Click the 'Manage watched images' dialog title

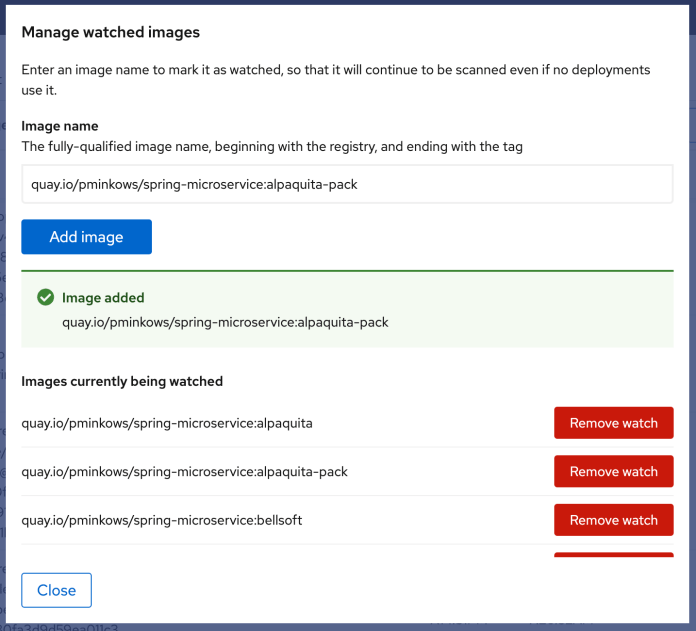(111, 32)
